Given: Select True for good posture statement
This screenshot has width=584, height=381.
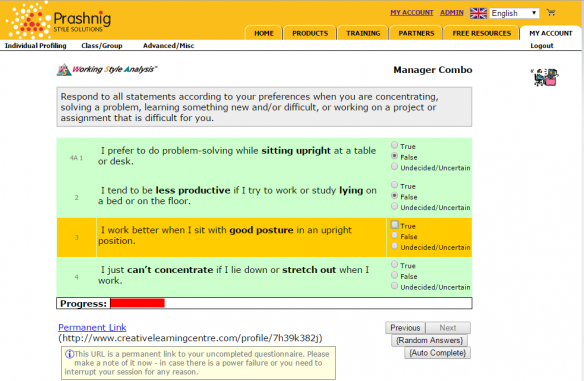Looking at the screenshot, I should click(394, 225).
